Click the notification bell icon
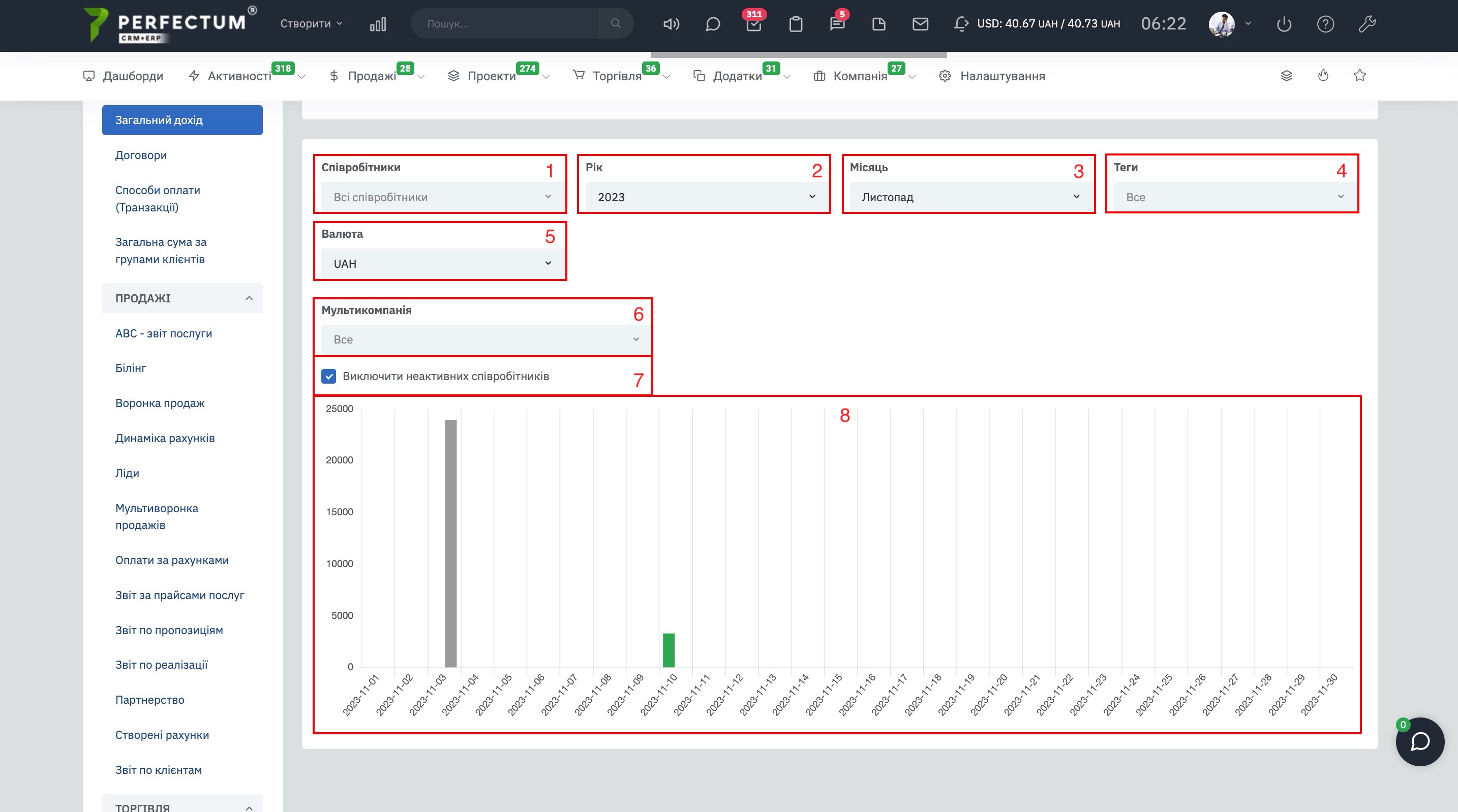Image resolution: width=1458 pixels, height=812 pixels. point(960,24)
